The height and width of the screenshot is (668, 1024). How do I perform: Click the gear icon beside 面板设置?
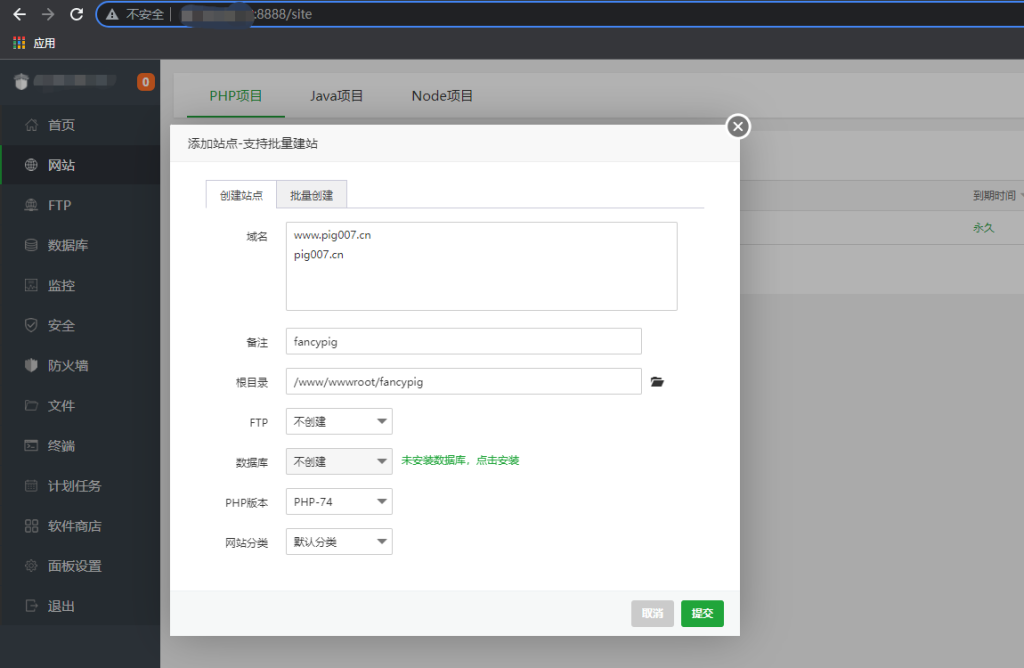click(31, 565)
